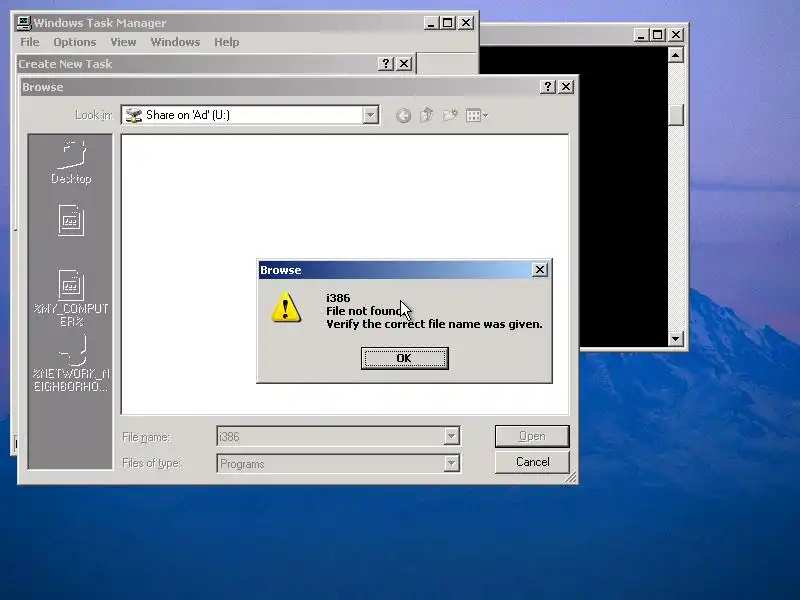The image size is (800, 600).
Task: Minimize the Windows Task Manager window
Action: pos(431,23)
